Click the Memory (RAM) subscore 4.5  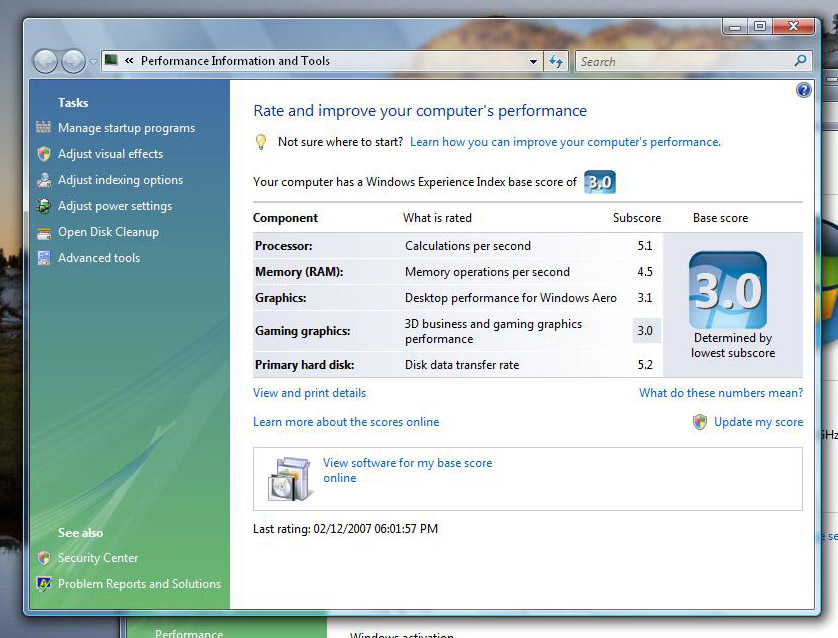pos(645,272)
